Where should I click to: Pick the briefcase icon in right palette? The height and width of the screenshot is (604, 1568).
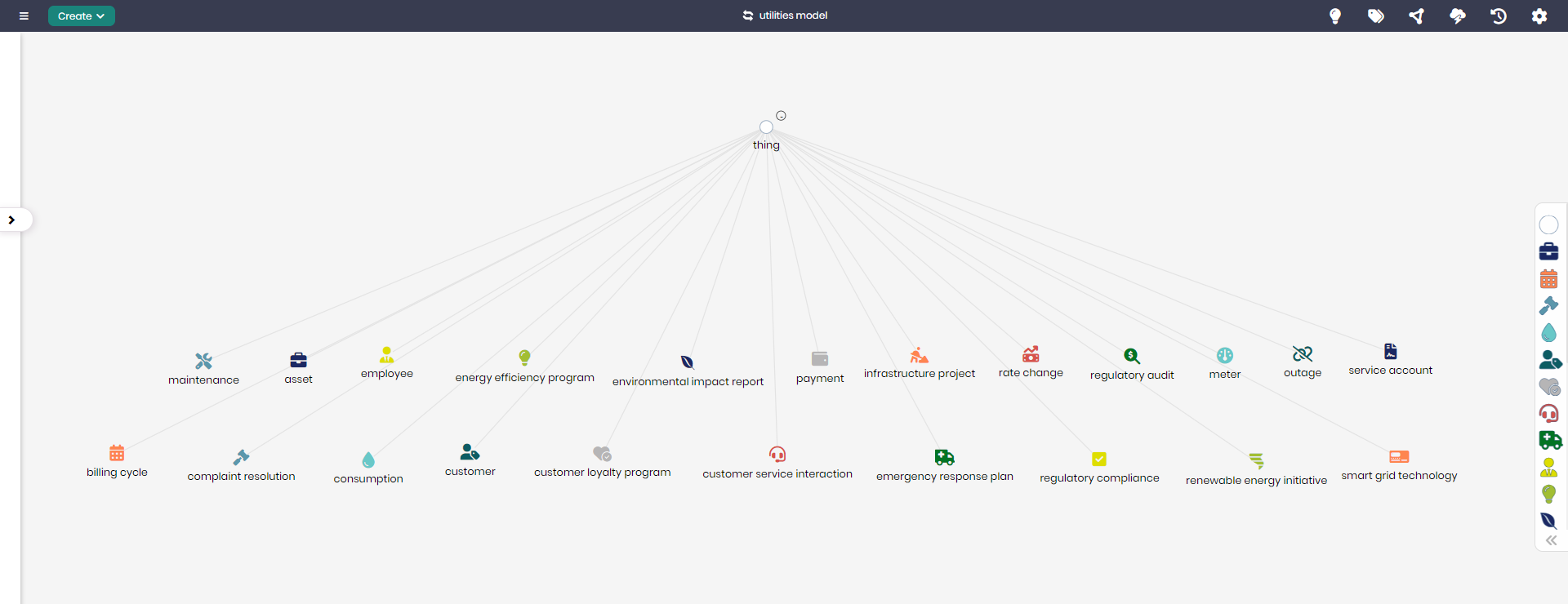point(1548,251)
